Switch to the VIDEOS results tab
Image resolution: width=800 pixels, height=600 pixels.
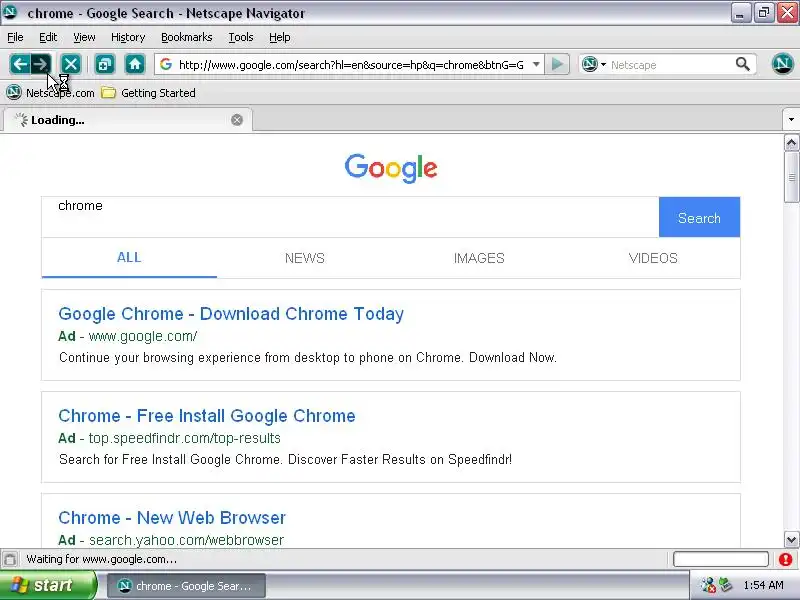tap(653, 258)
